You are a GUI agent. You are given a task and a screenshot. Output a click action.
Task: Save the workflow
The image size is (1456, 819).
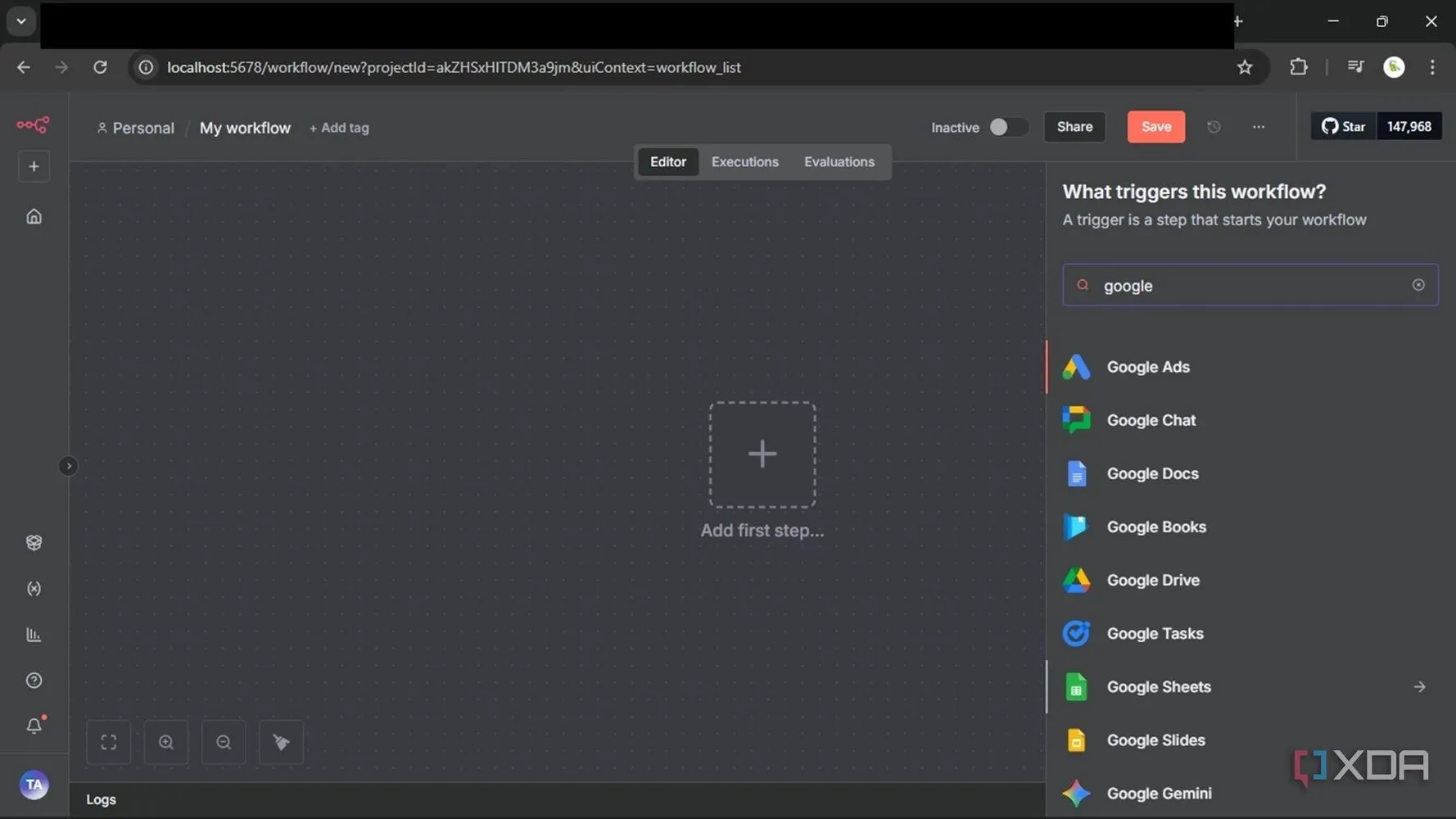pos(1155,127)
